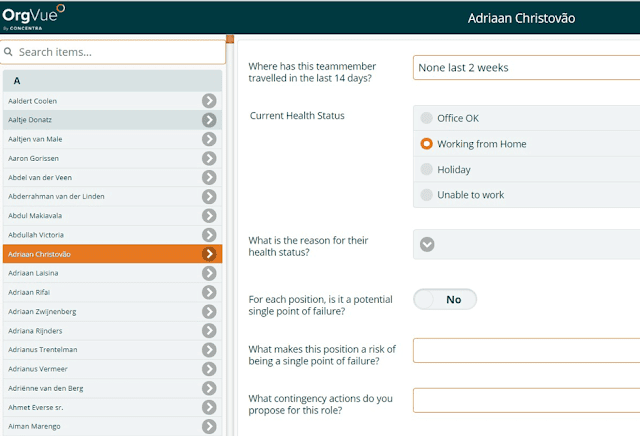Select Aaltje Donatz from list
This screenshot has height=436, width=640.
[100, 120]
